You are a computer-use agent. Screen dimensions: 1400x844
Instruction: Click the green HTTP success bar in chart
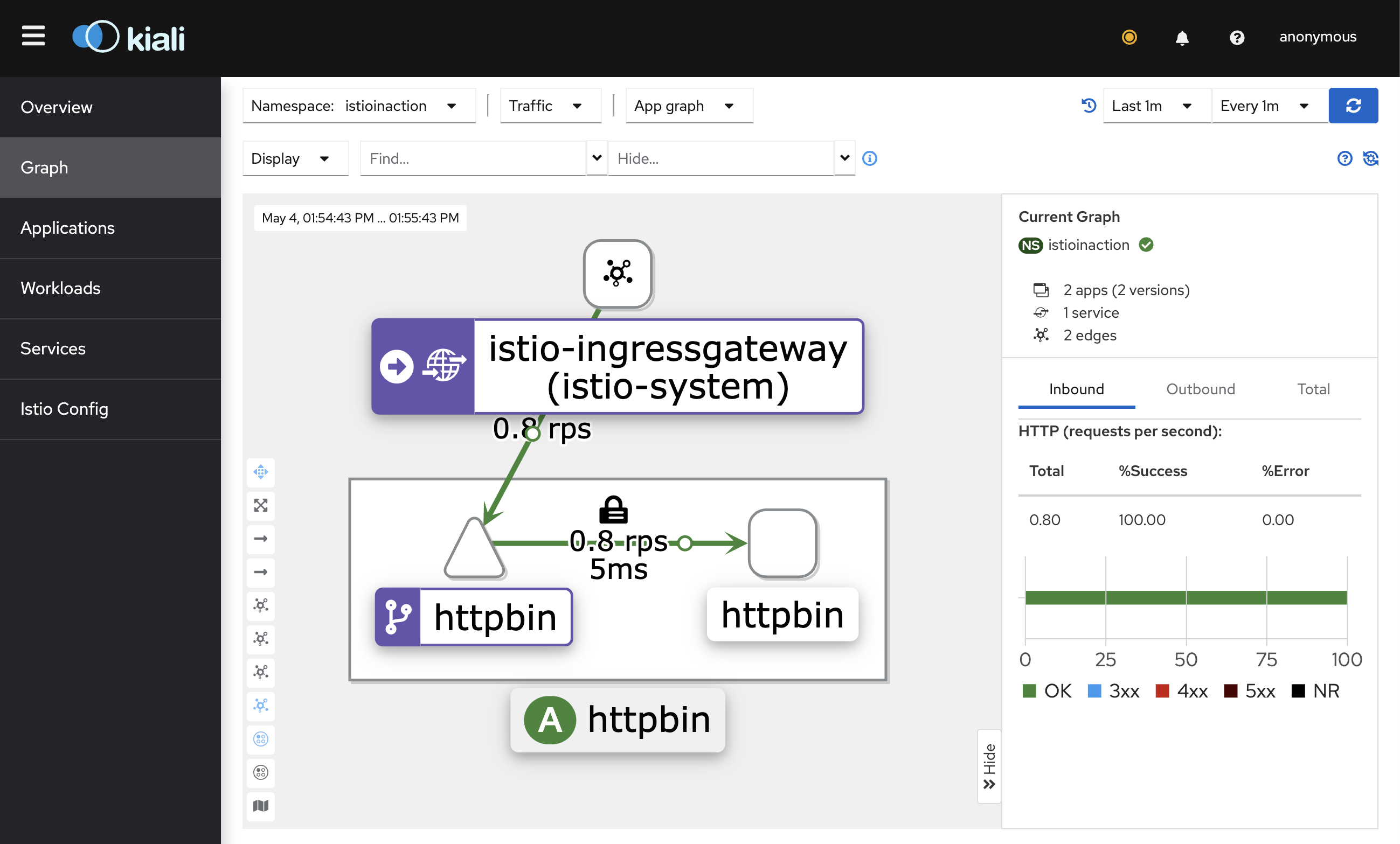pyautogui.click(x=1186, y=597)
